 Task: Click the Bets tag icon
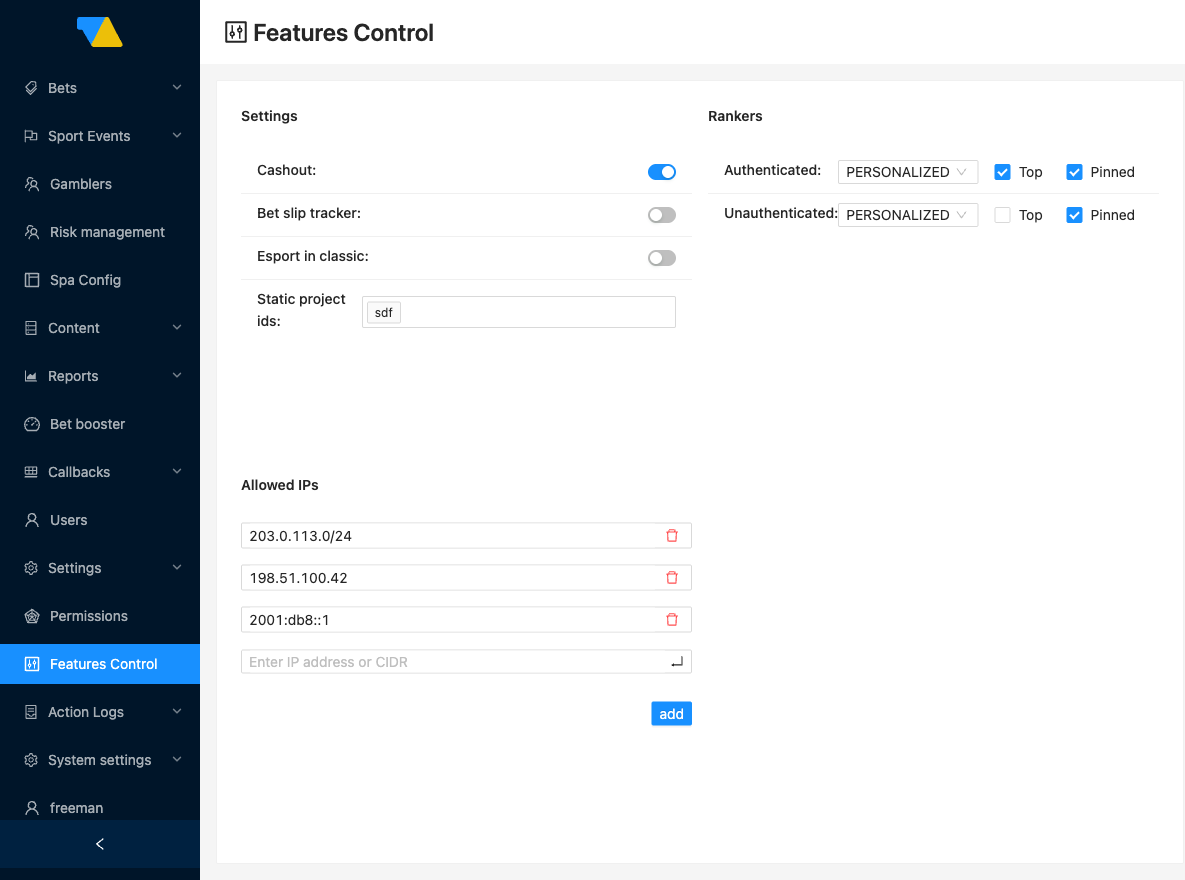click(x=31, y=88)
